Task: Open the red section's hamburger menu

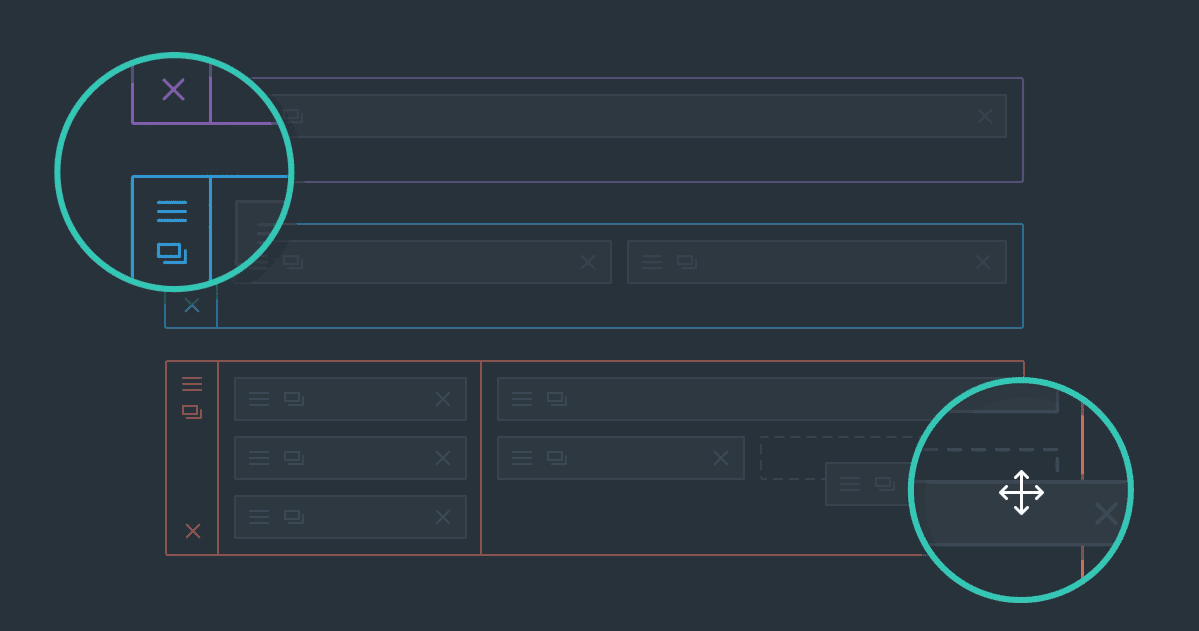Action: (x=192, y=384)
